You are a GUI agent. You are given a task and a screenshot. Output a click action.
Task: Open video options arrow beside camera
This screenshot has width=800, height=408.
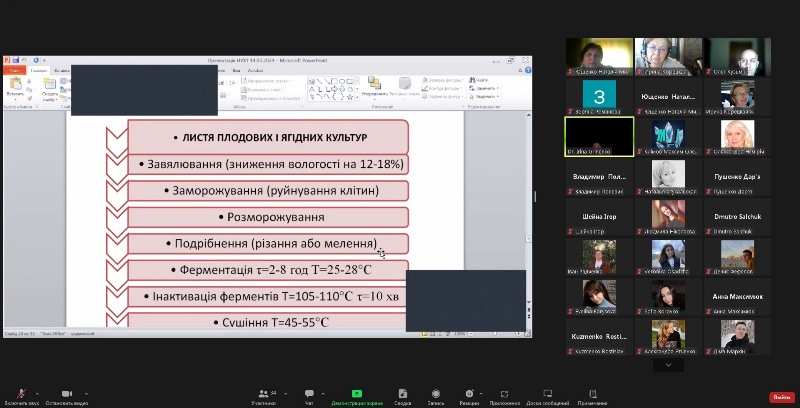point(86,394)
